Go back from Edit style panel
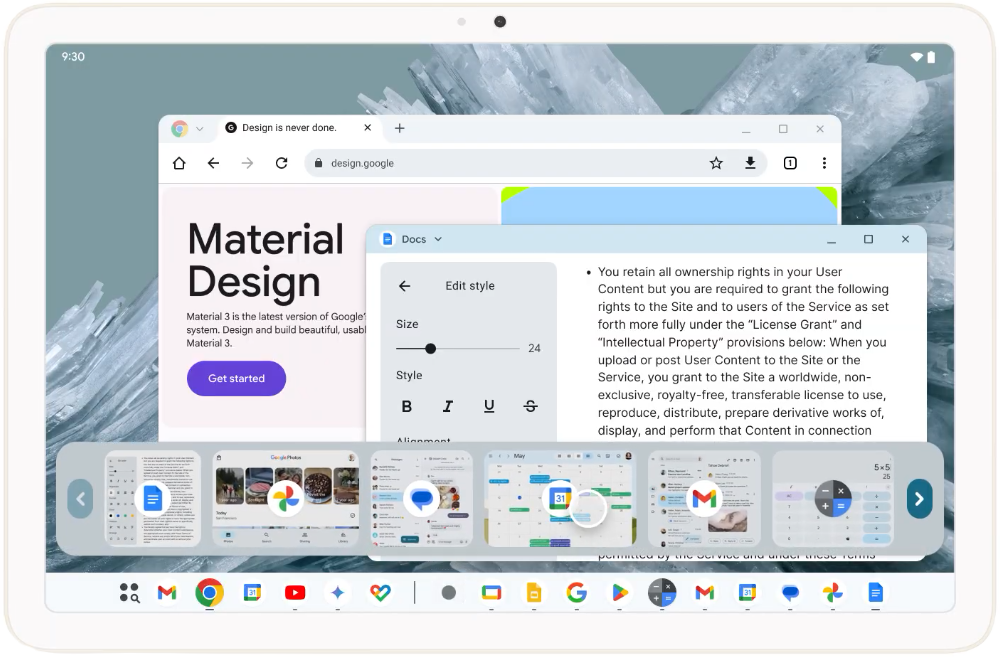This screenshot has height=658, width=1000. [x=404, y=286]
